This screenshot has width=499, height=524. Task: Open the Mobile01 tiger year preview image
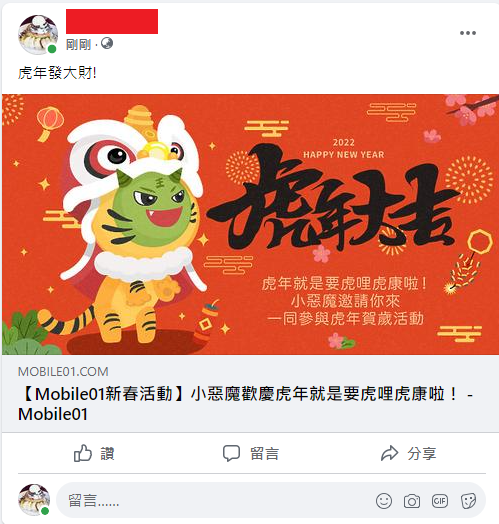click(x=250, y=224)
